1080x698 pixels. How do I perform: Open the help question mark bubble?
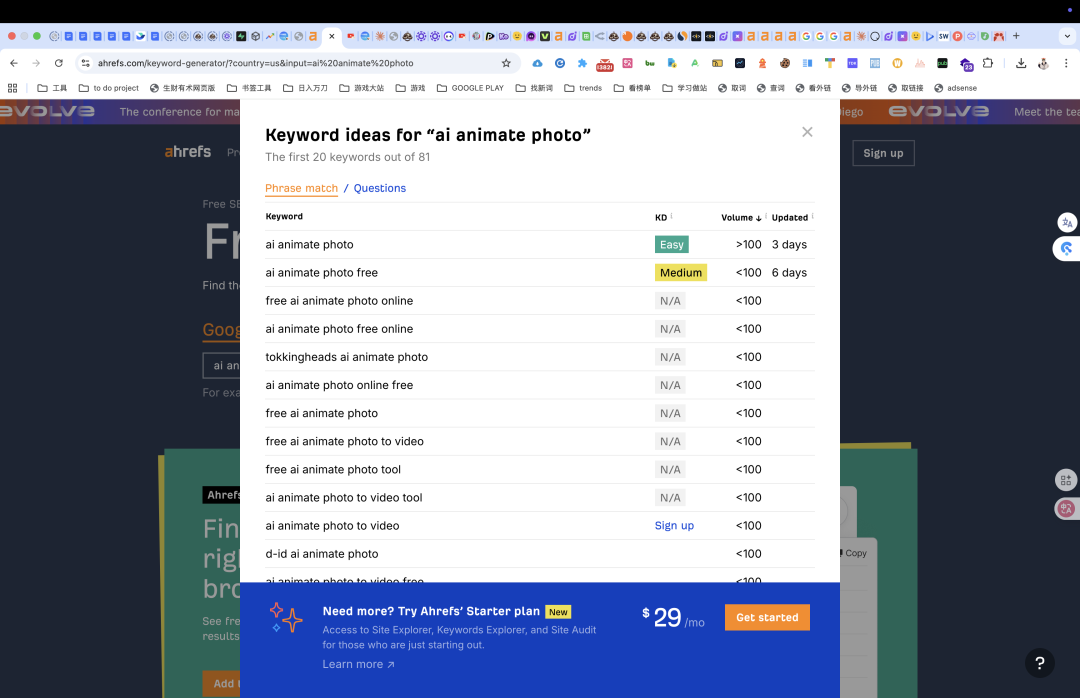(x=1039, y=663)
